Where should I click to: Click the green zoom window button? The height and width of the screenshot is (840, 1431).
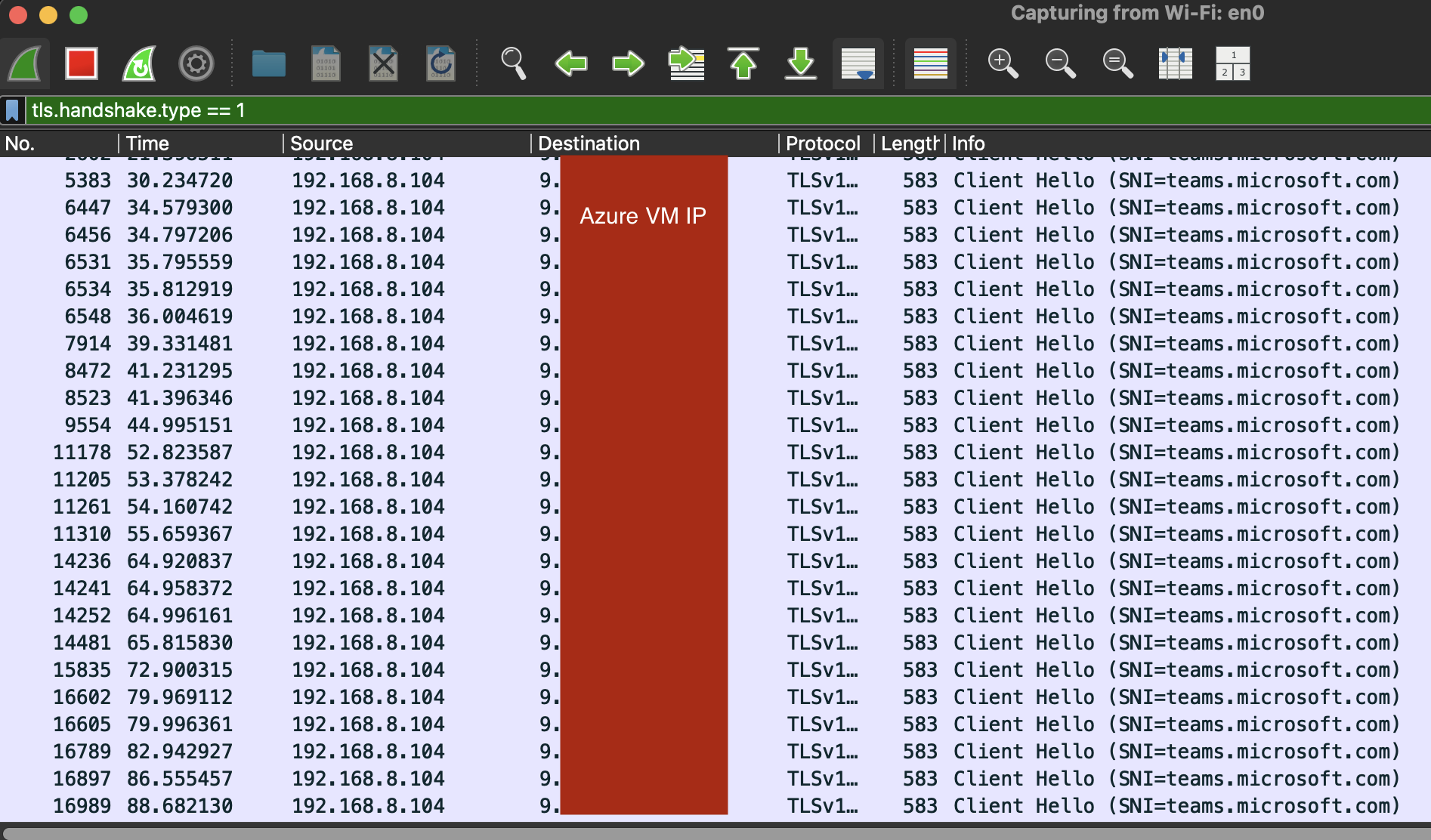click(79, 14)
